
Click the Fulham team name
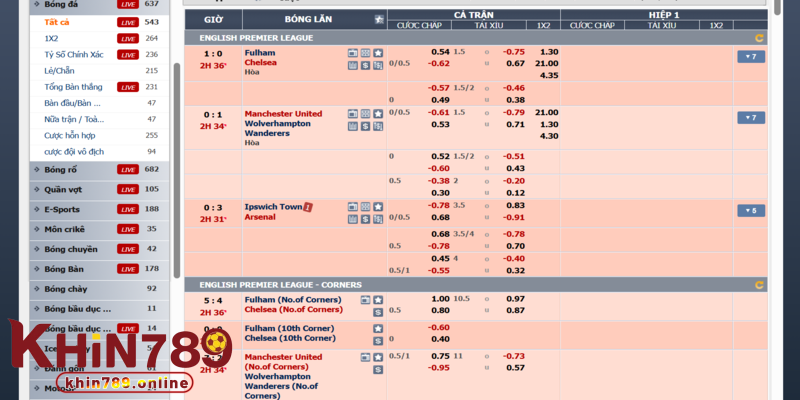(x=260, y=53)
